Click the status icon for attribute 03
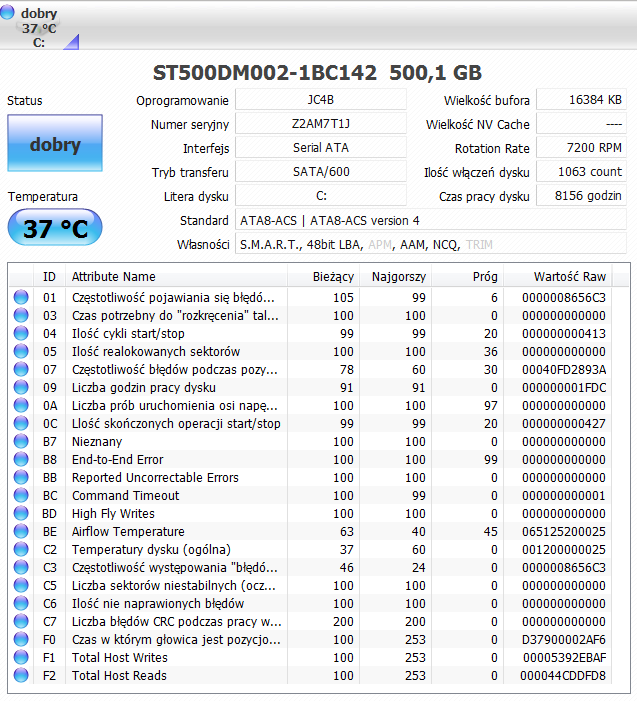Viewport: 637px width, 701px height. 21,315
